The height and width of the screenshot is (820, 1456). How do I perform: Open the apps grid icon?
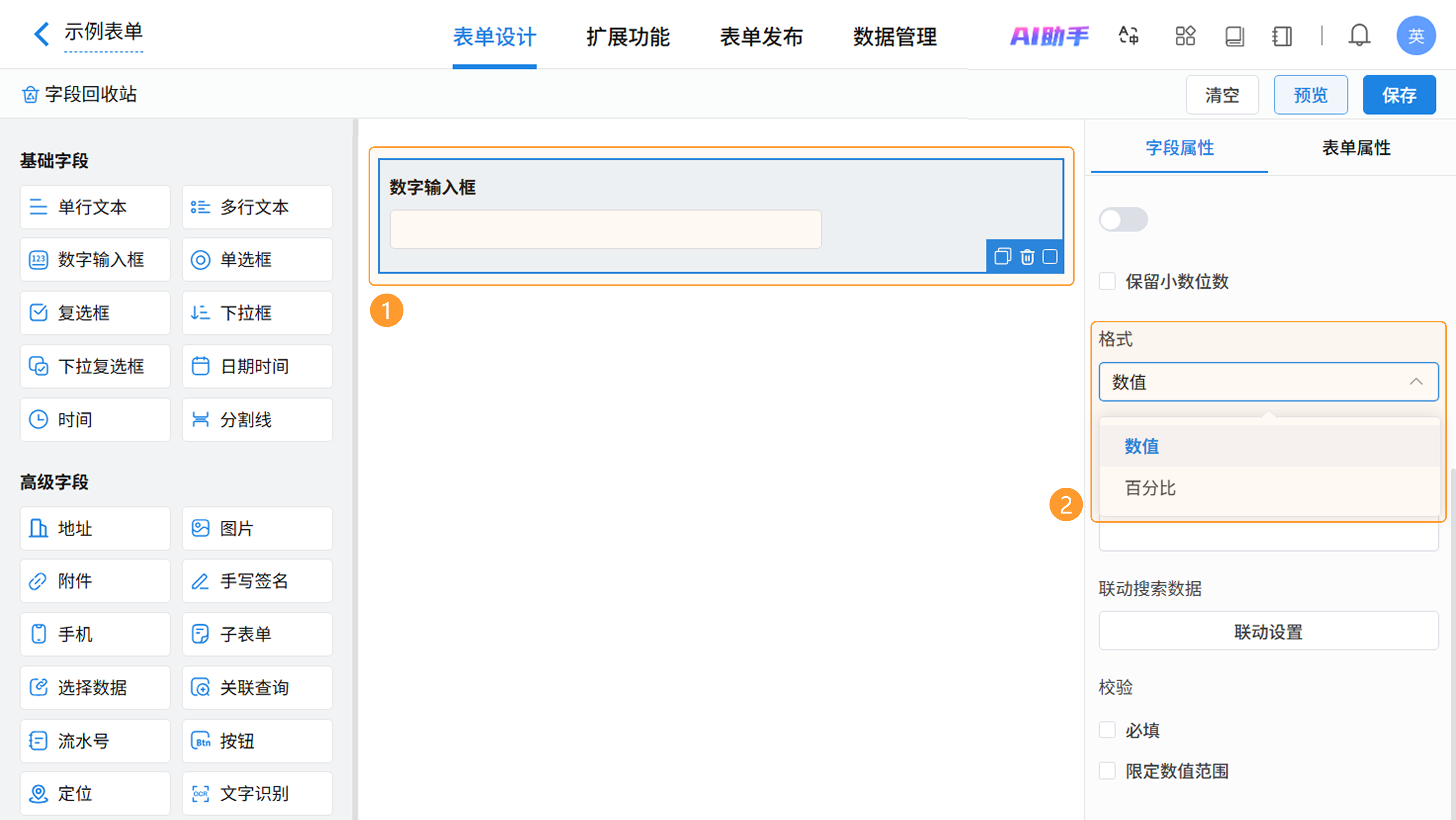[1185, 36]
